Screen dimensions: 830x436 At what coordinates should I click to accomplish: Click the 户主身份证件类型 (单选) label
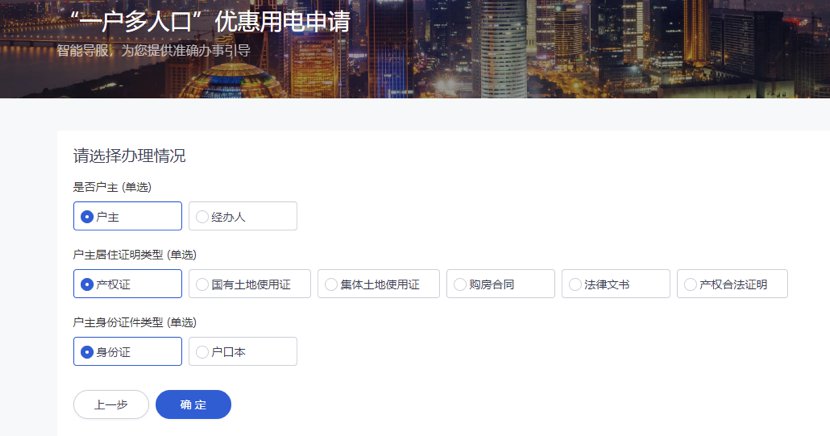point(135,322)
